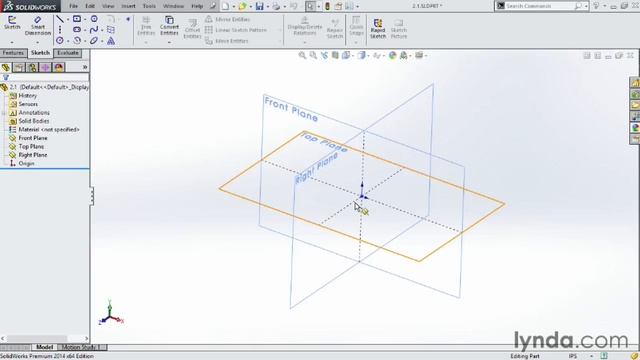
Task: Select the Ellipse tool
Action: (x=94, y=40)
